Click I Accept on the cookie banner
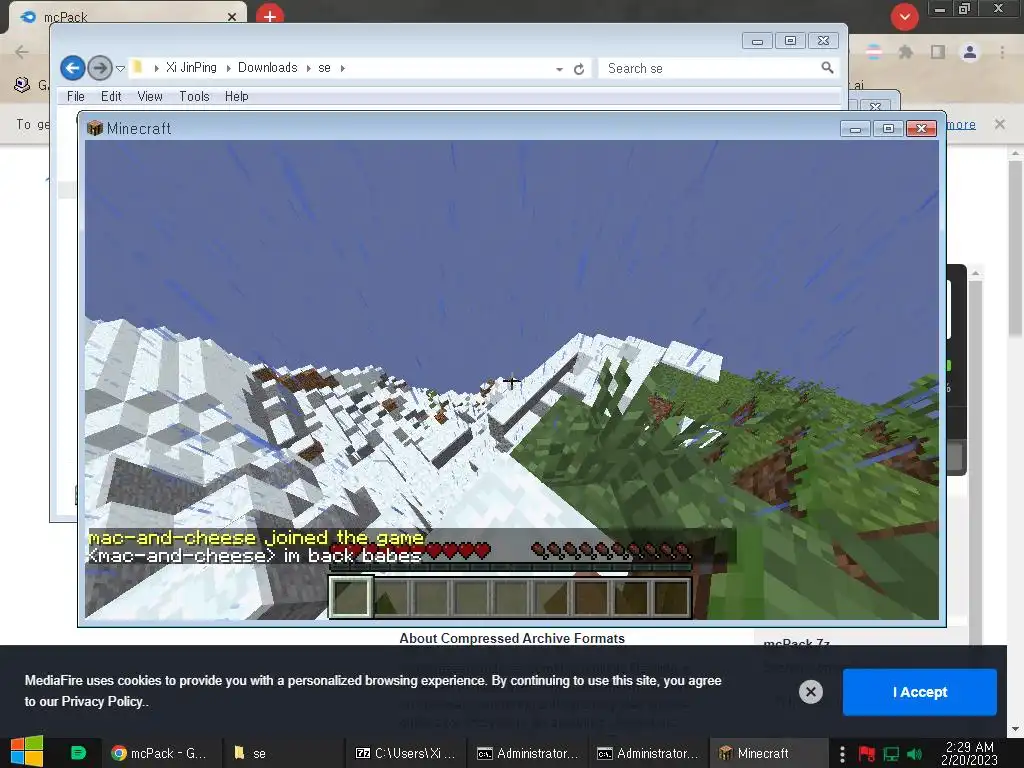 [x=920, y=692]
